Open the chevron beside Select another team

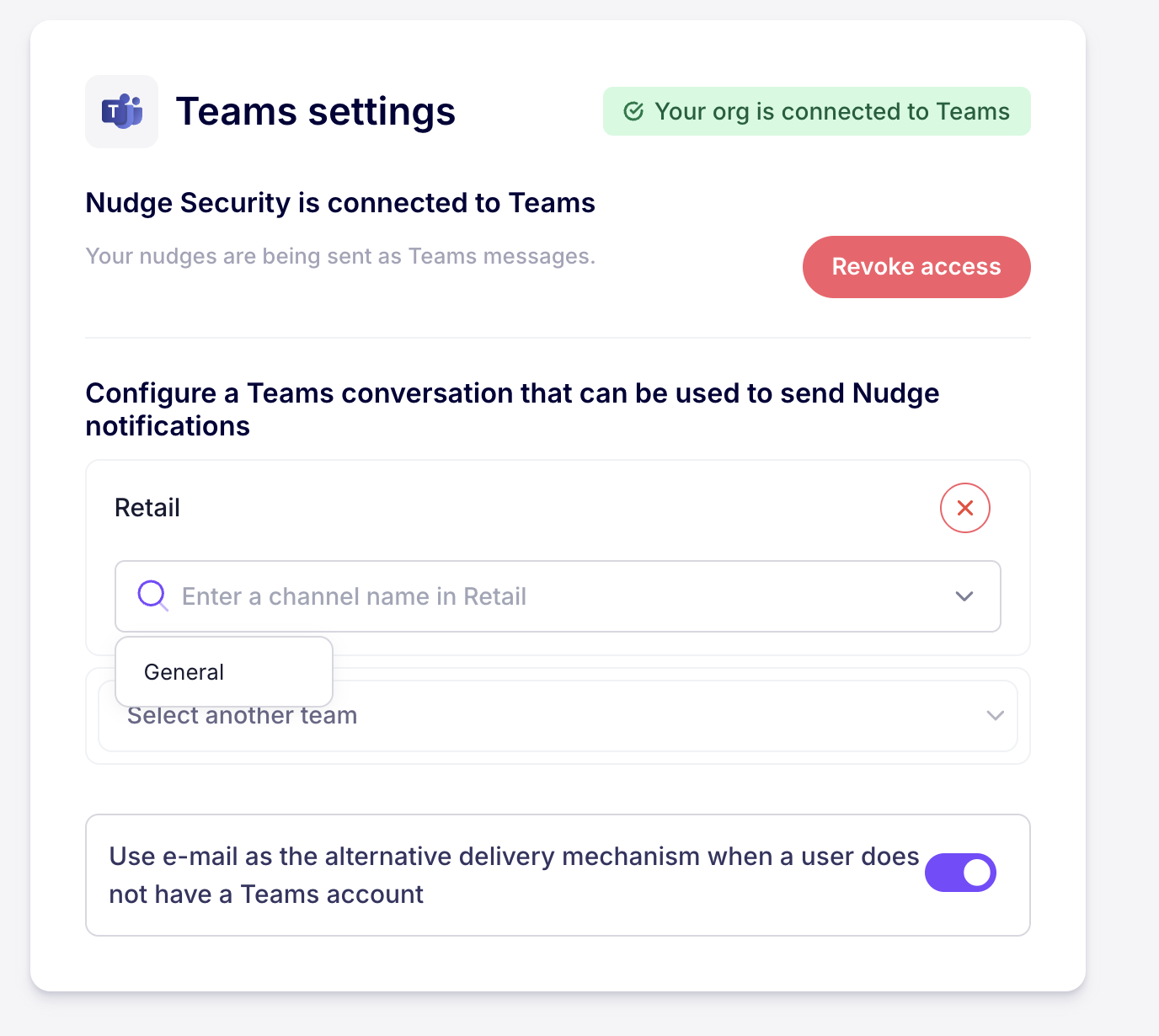pos(995,716)
